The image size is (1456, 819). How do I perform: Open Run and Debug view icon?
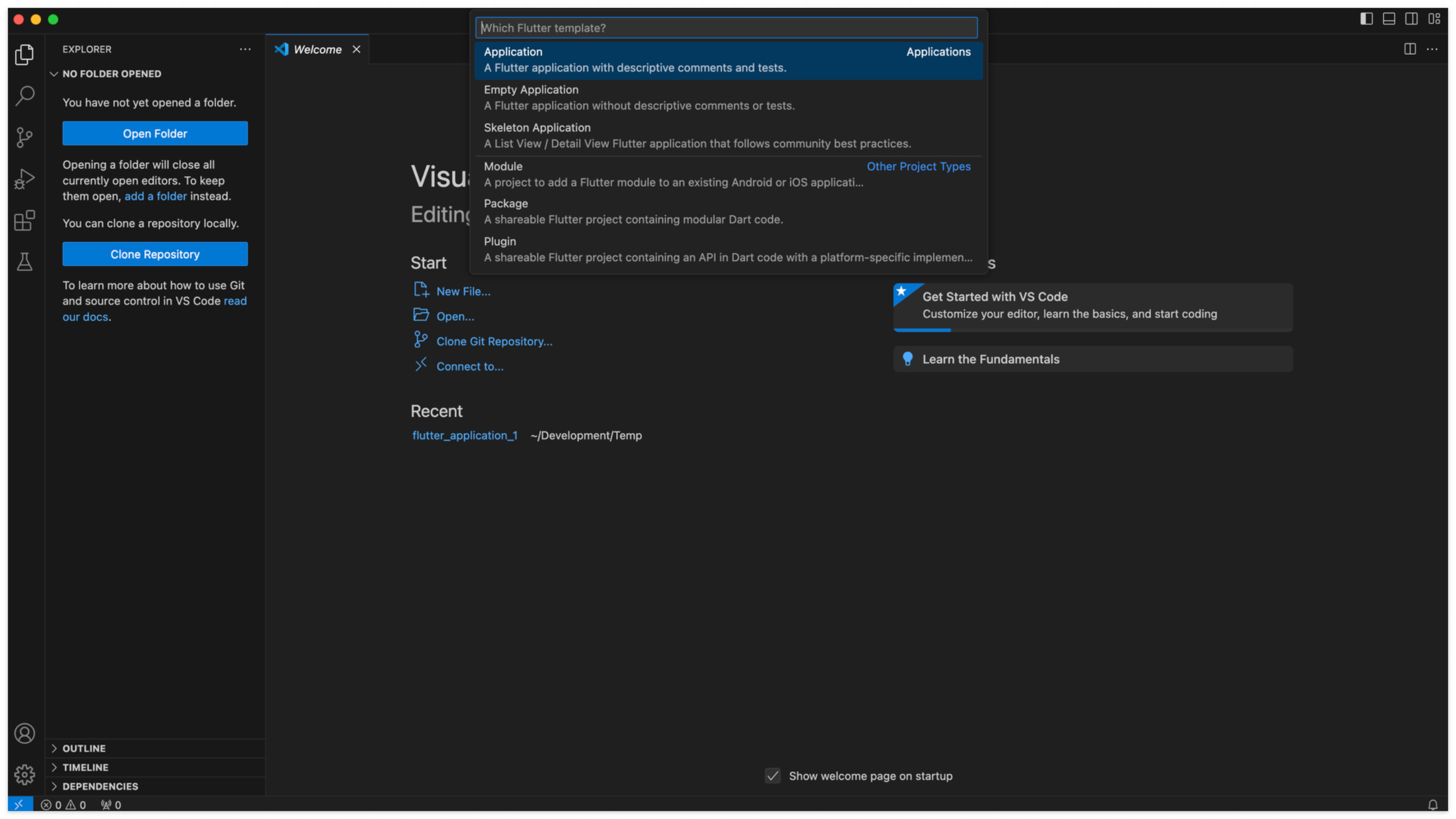coord(24,179)
